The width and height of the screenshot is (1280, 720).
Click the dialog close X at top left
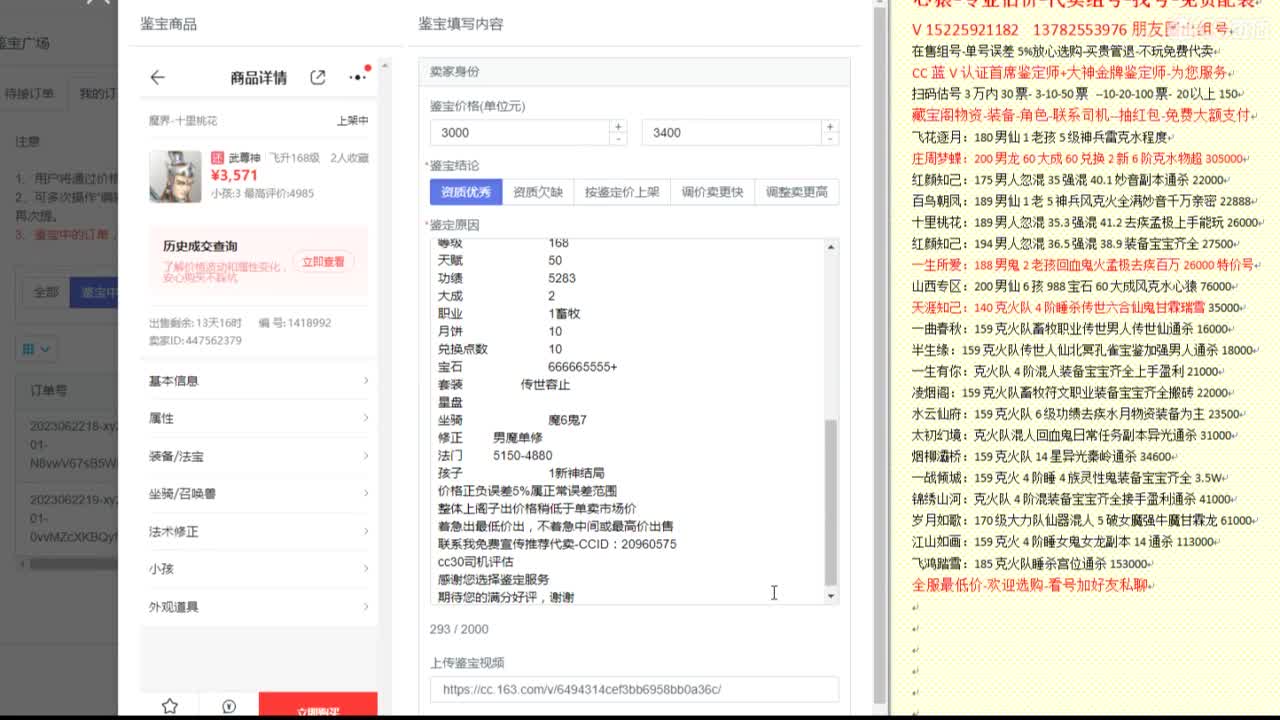(x=96, y=2)
